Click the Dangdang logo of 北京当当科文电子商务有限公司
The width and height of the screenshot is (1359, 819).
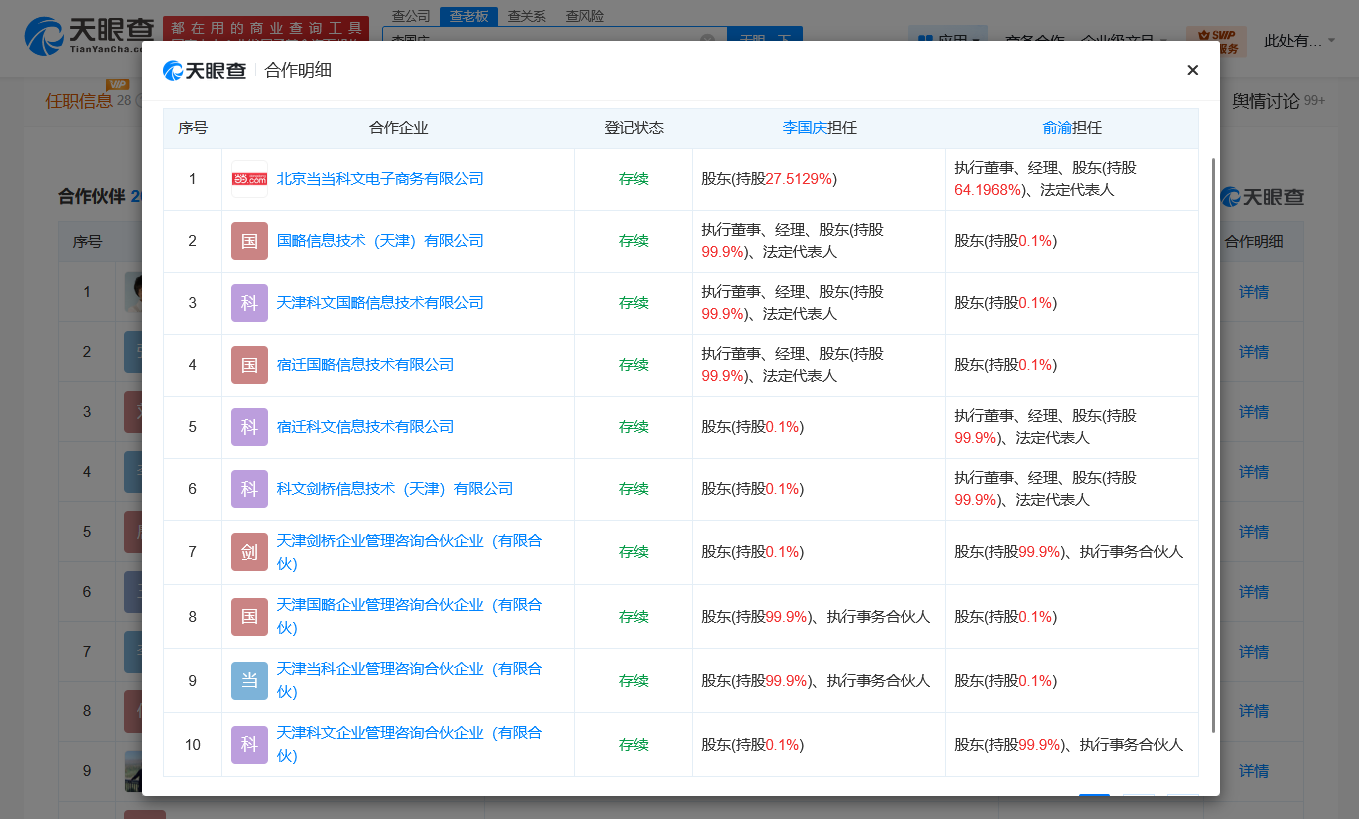pos(250,179)
